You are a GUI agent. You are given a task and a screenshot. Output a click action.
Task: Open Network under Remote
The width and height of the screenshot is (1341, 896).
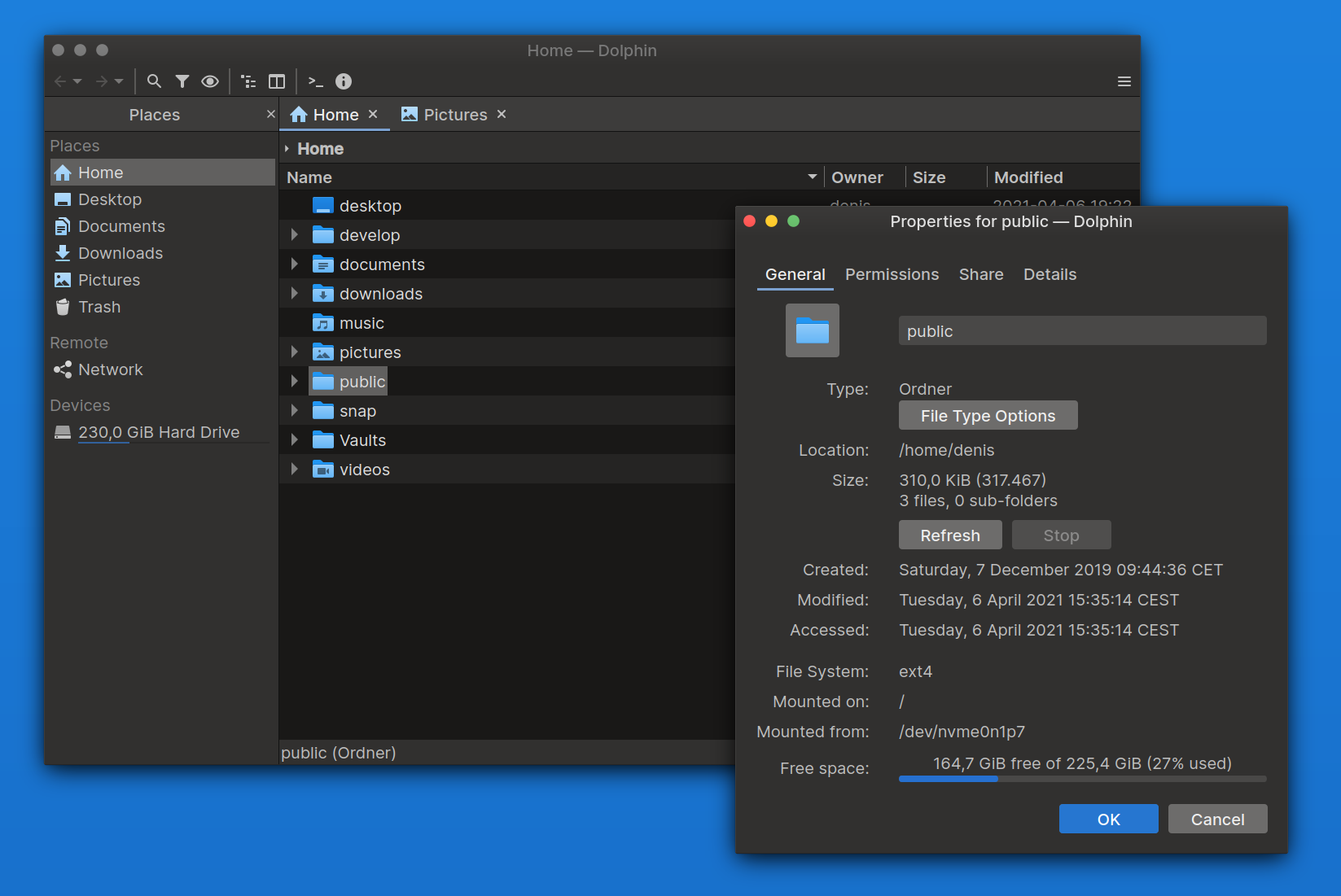(x=162, y=369)
